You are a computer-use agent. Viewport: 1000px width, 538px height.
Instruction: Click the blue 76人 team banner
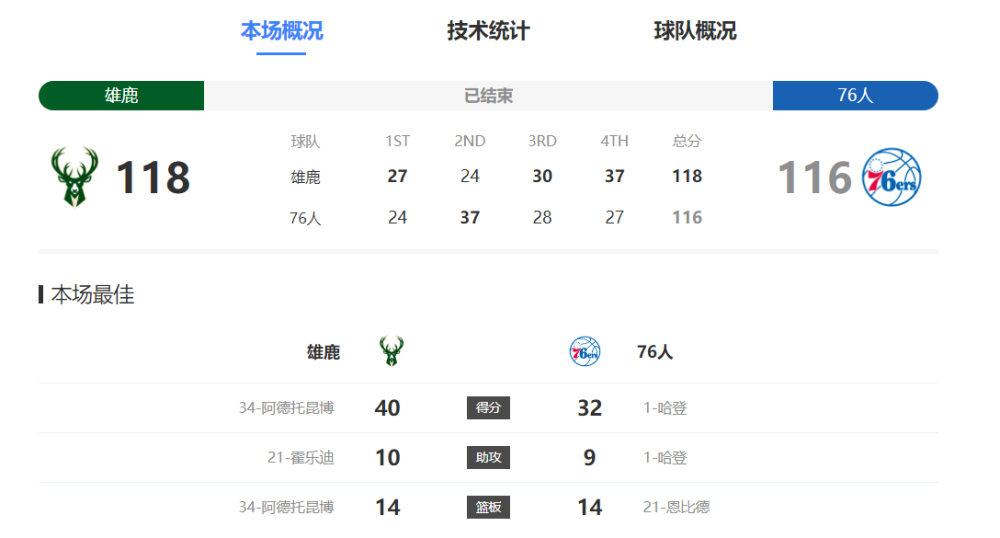pos(855,96)
